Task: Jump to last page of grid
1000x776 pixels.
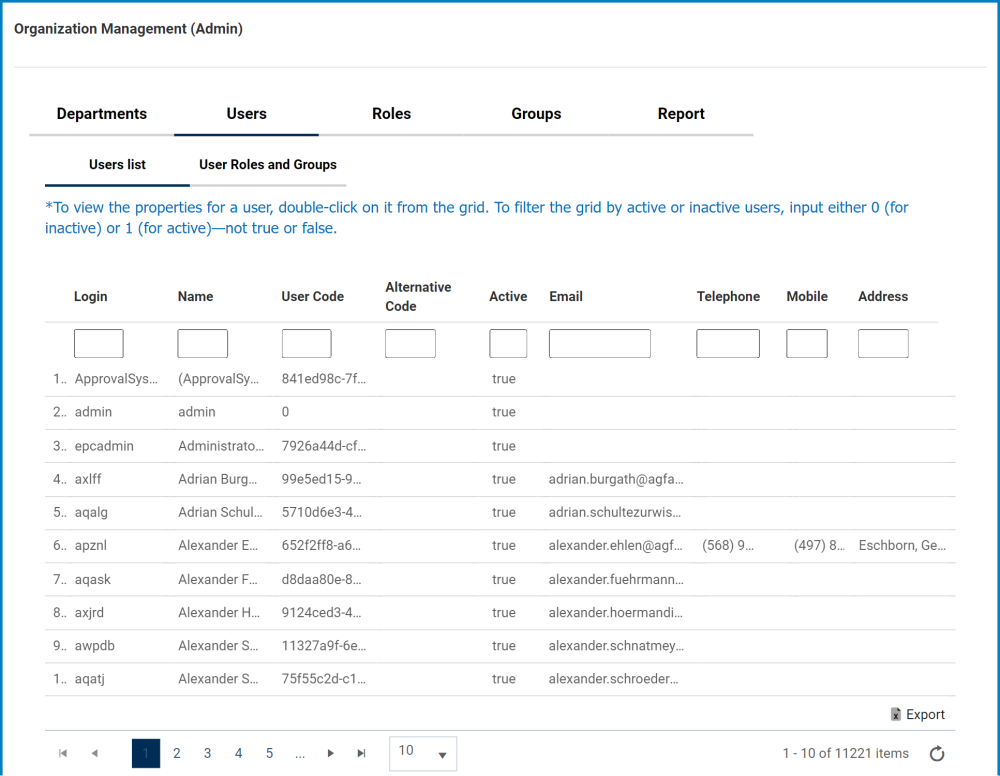Action: click(362, 753)
